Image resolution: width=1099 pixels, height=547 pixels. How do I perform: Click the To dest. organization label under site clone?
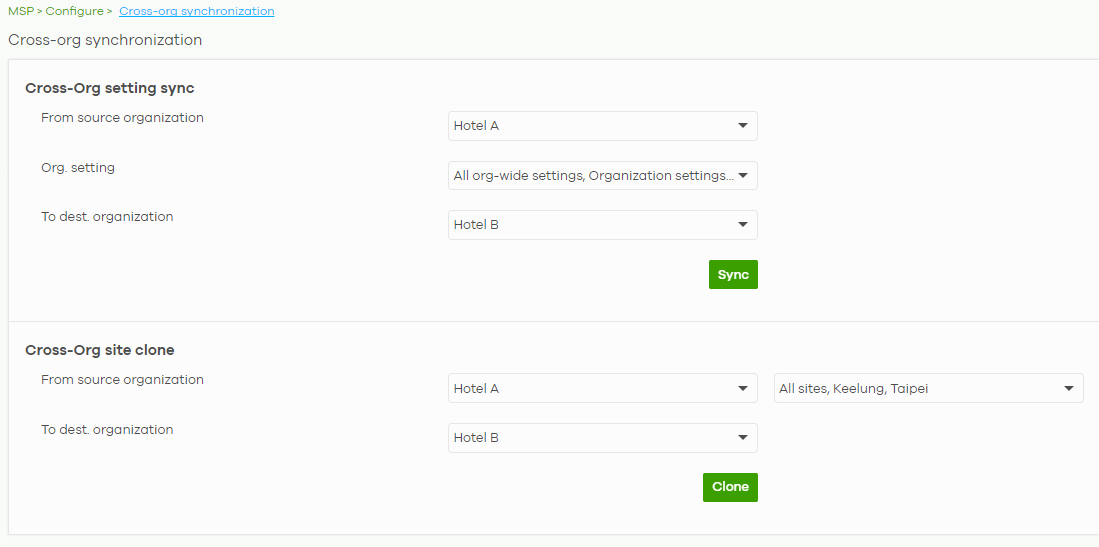[107, 429]
